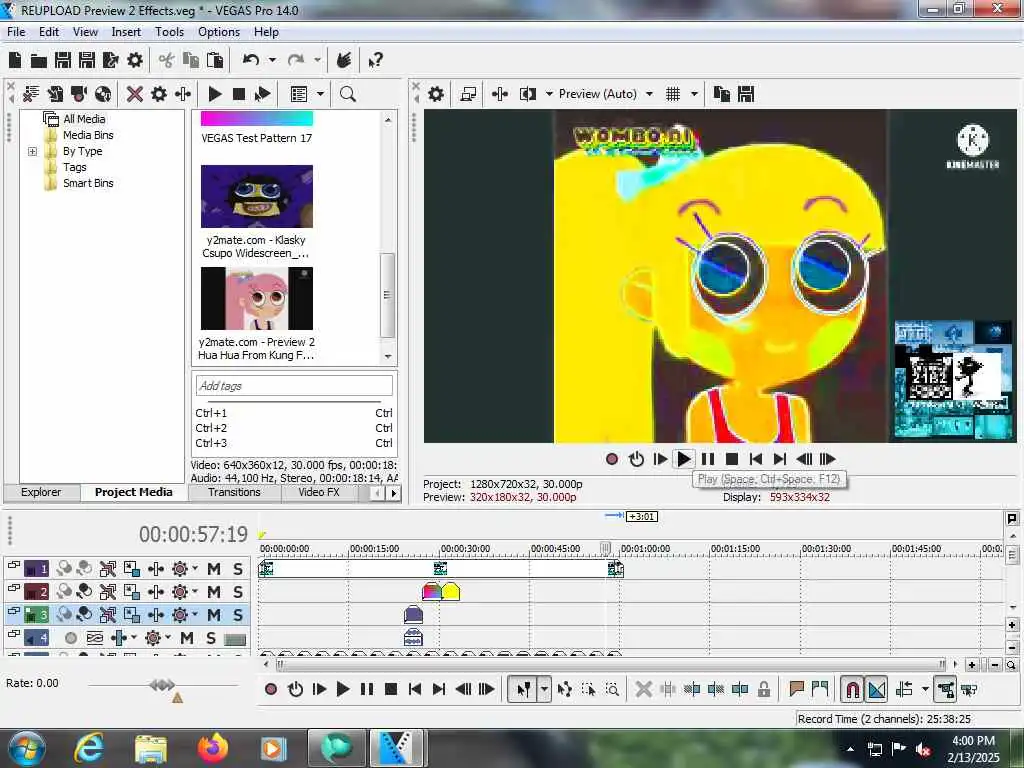Open Project Properties gear in main toolbar
The height and width of the screenshot is (768, 1024).
point(135,61)
